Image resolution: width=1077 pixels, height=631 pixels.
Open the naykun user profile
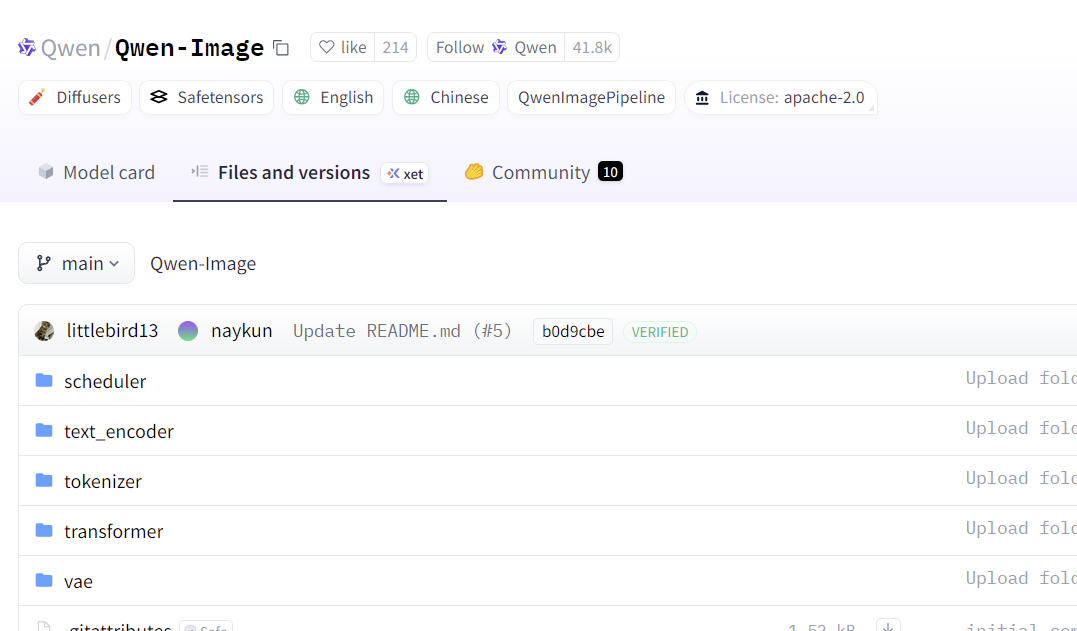[242, 331]
